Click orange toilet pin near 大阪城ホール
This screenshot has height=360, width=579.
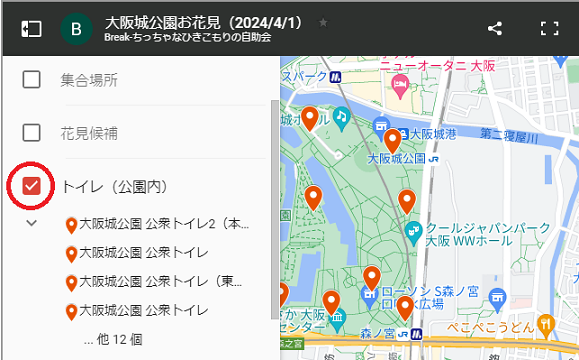(x=309, y=118)
